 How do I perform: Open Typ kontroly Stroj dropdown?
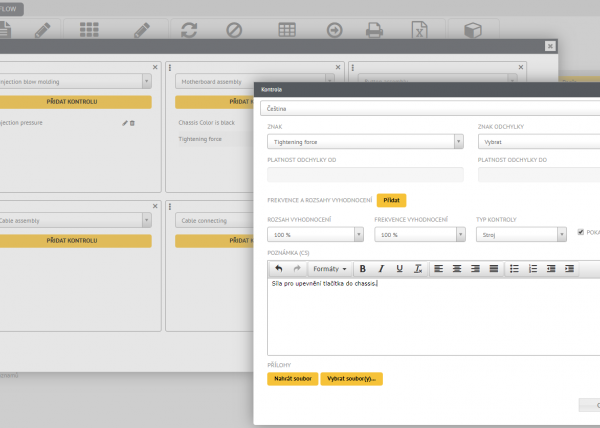click(561, 234)
